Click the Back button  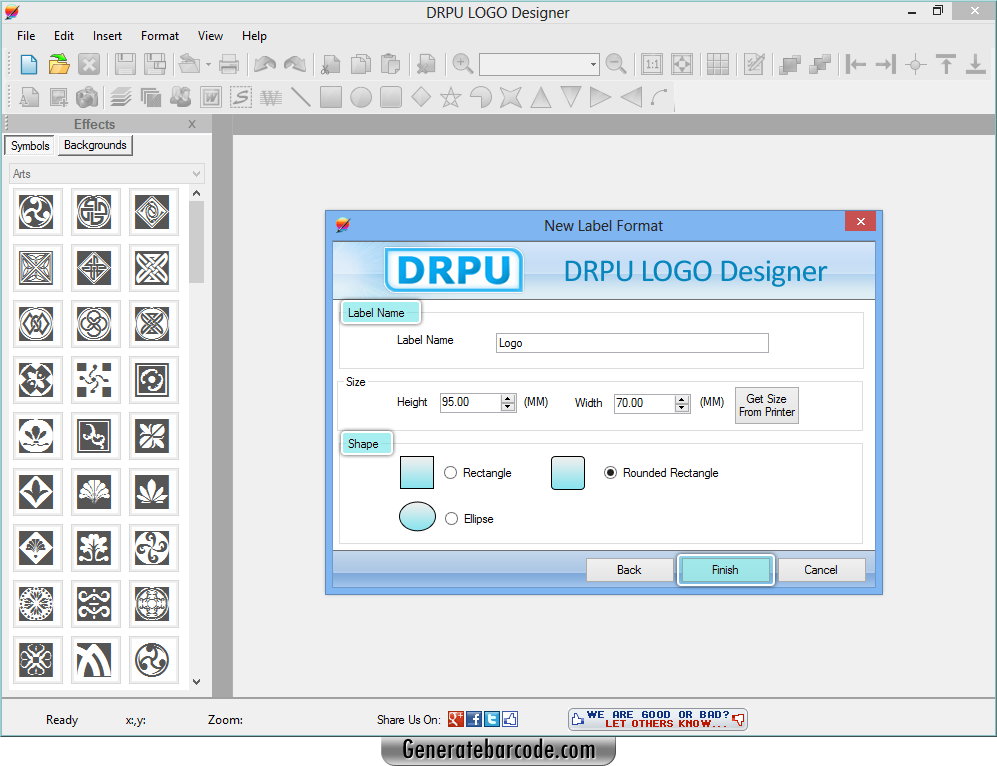(x=629, y=570)
